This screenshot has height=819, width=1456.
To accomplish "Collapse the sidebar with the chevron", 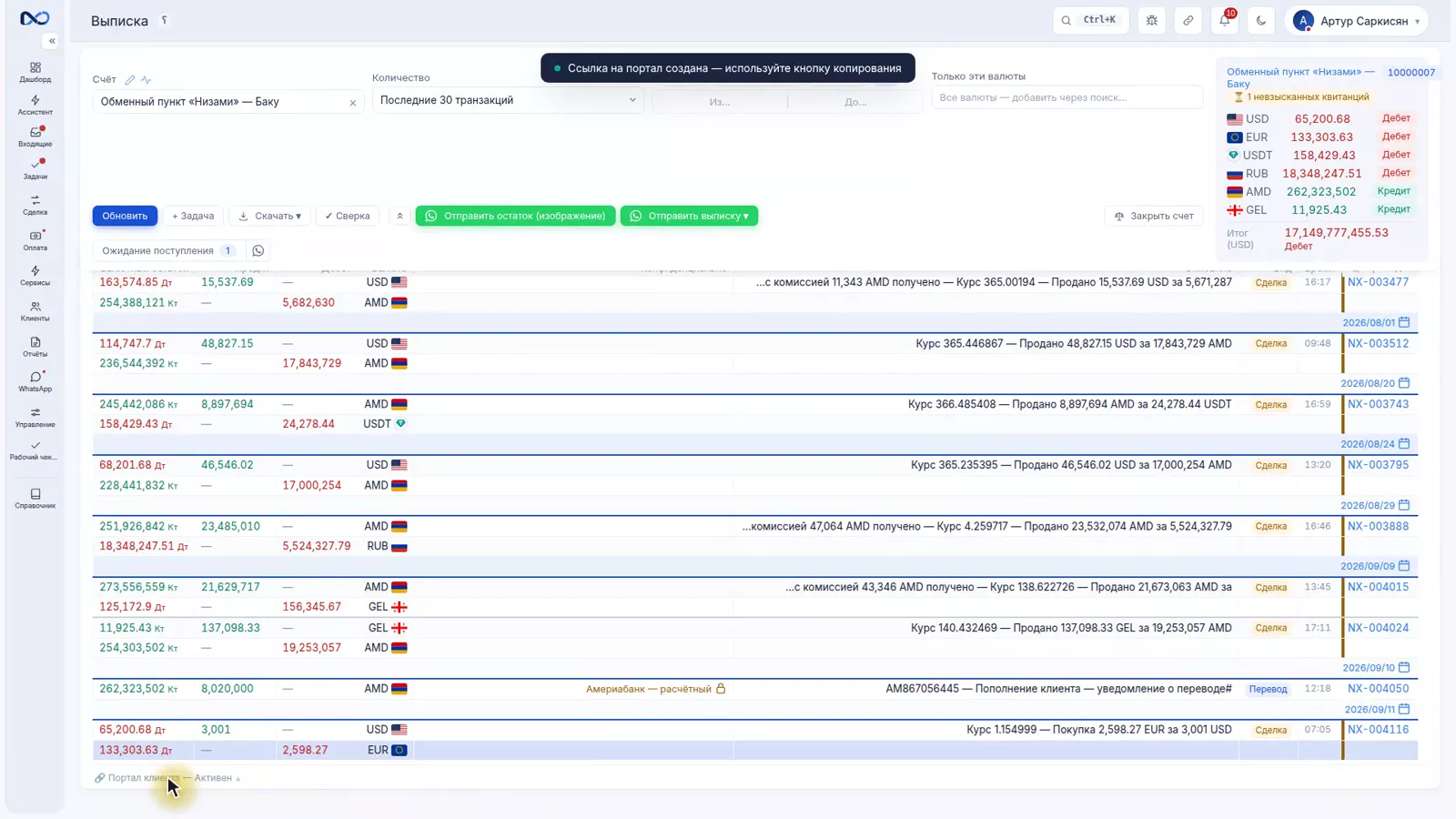I will click(52, 41).
